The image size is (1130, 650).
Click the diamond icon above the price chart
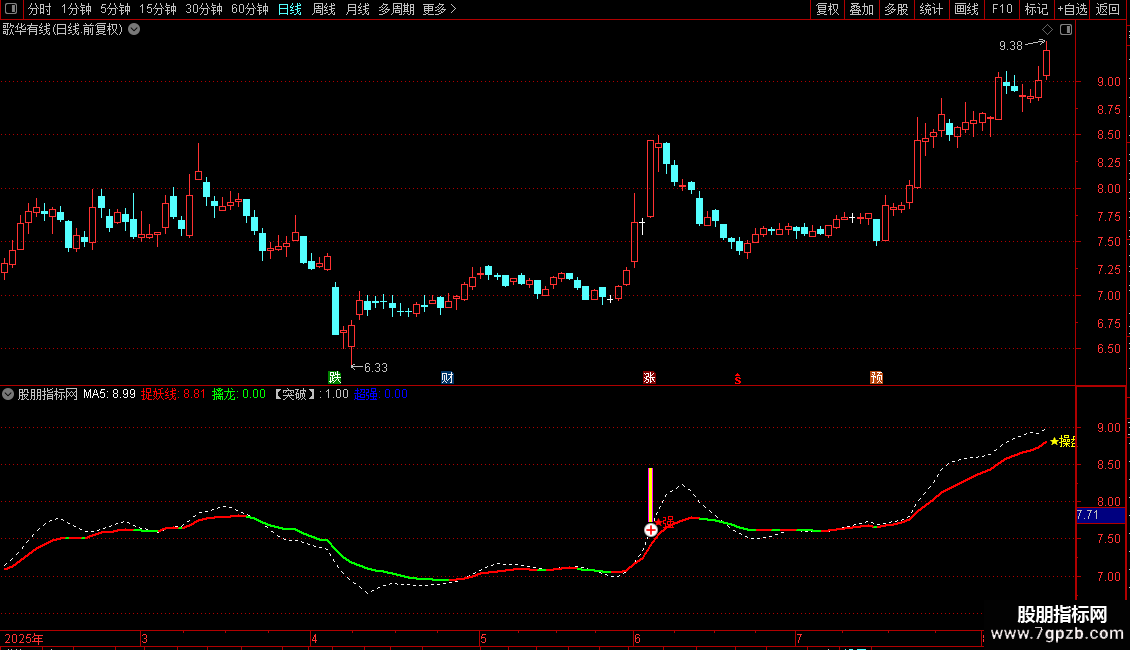[x=1047, y=30]
